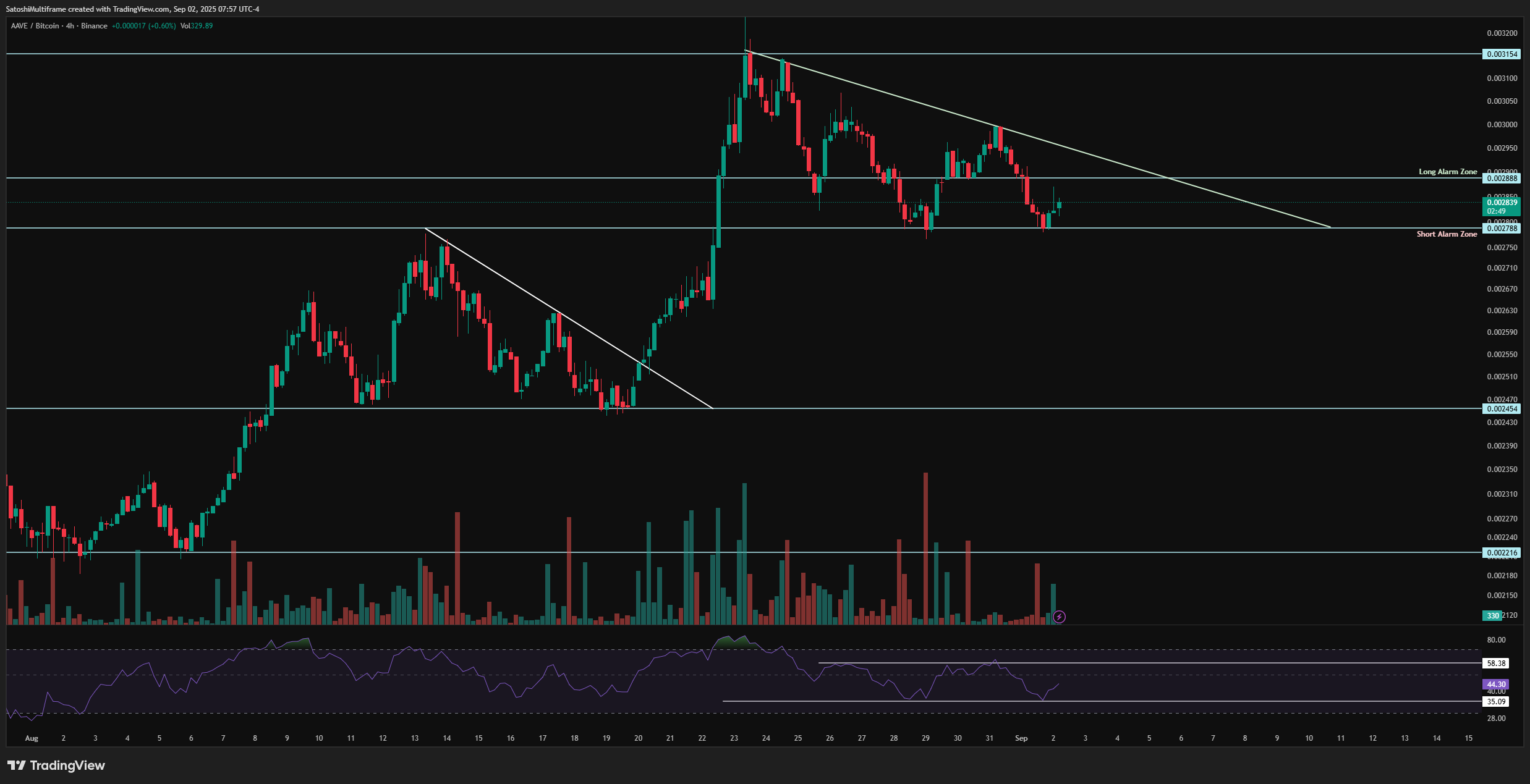The height and width of the screenshot is (784, 1530).
Task: Click the 0.002750 price axis label
Action: 1502,248
